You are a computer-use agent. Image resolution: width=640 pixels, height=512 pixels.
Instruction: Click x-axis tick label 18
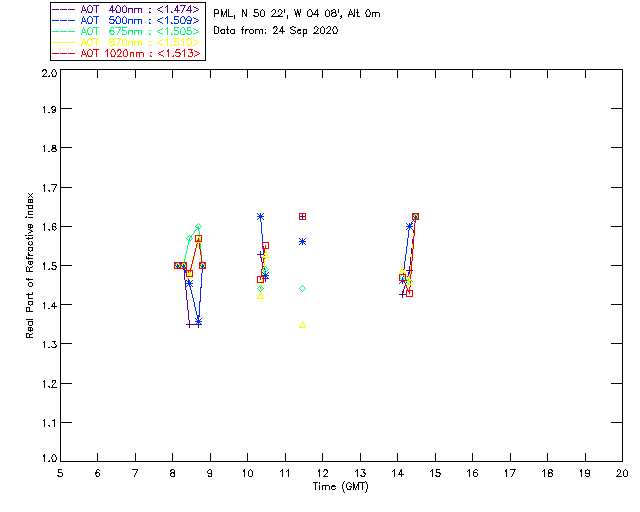tap(547, 474)
